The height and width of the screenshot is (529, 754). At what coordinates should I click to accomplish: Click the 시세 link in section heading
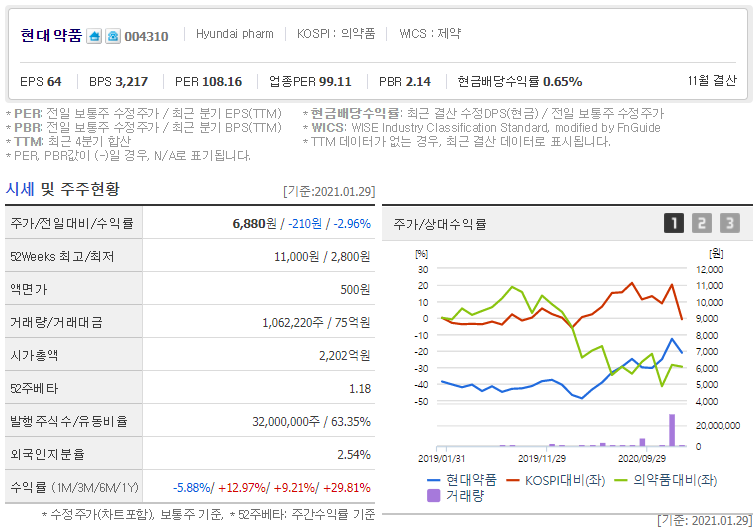click(20, 189)
